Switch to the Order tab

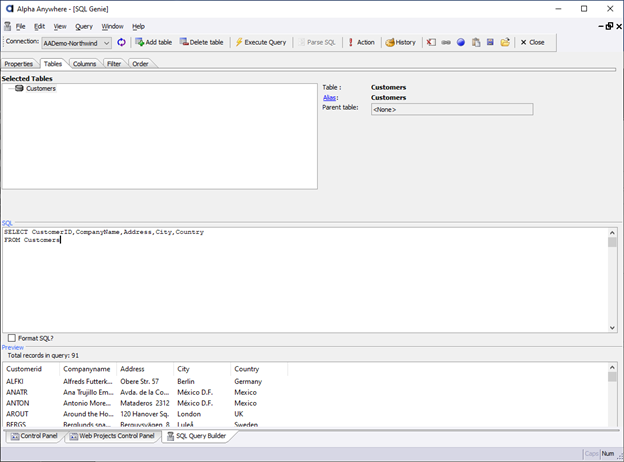point(140,64)
